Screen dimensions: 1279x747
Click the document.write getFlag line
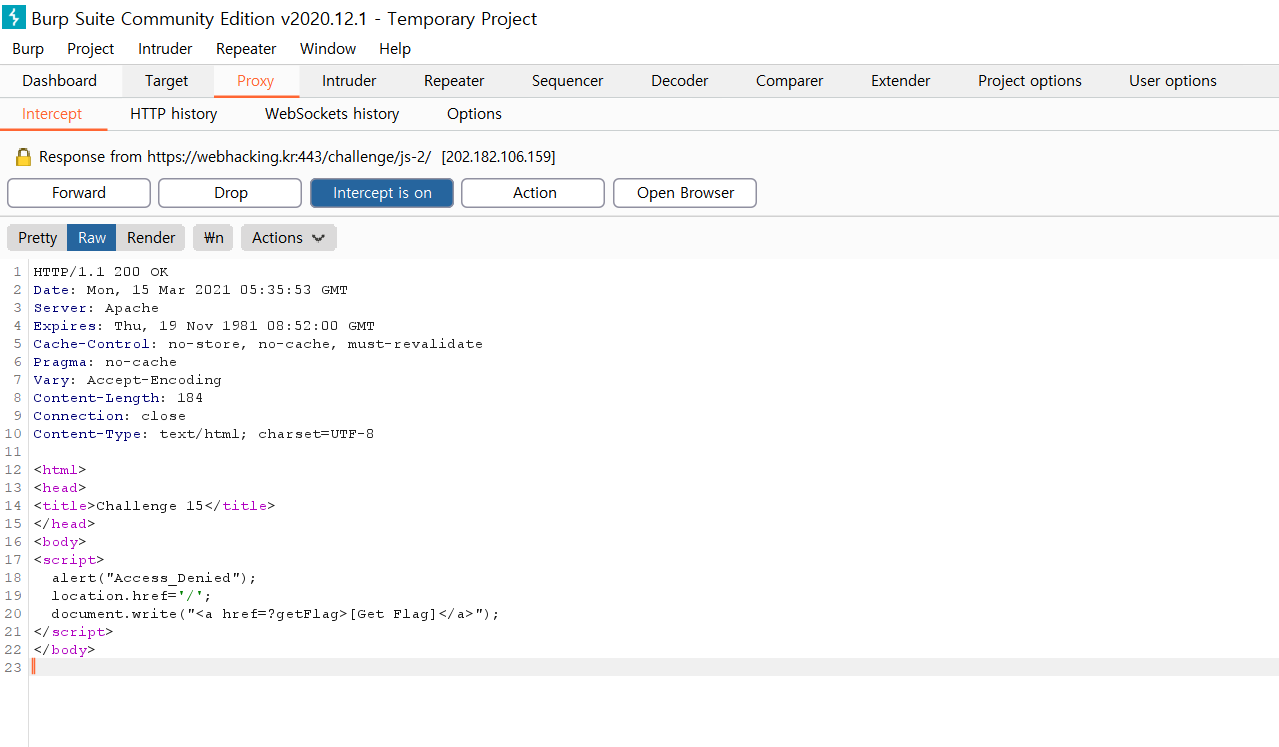pyautogui.click(x=275, y=614)
